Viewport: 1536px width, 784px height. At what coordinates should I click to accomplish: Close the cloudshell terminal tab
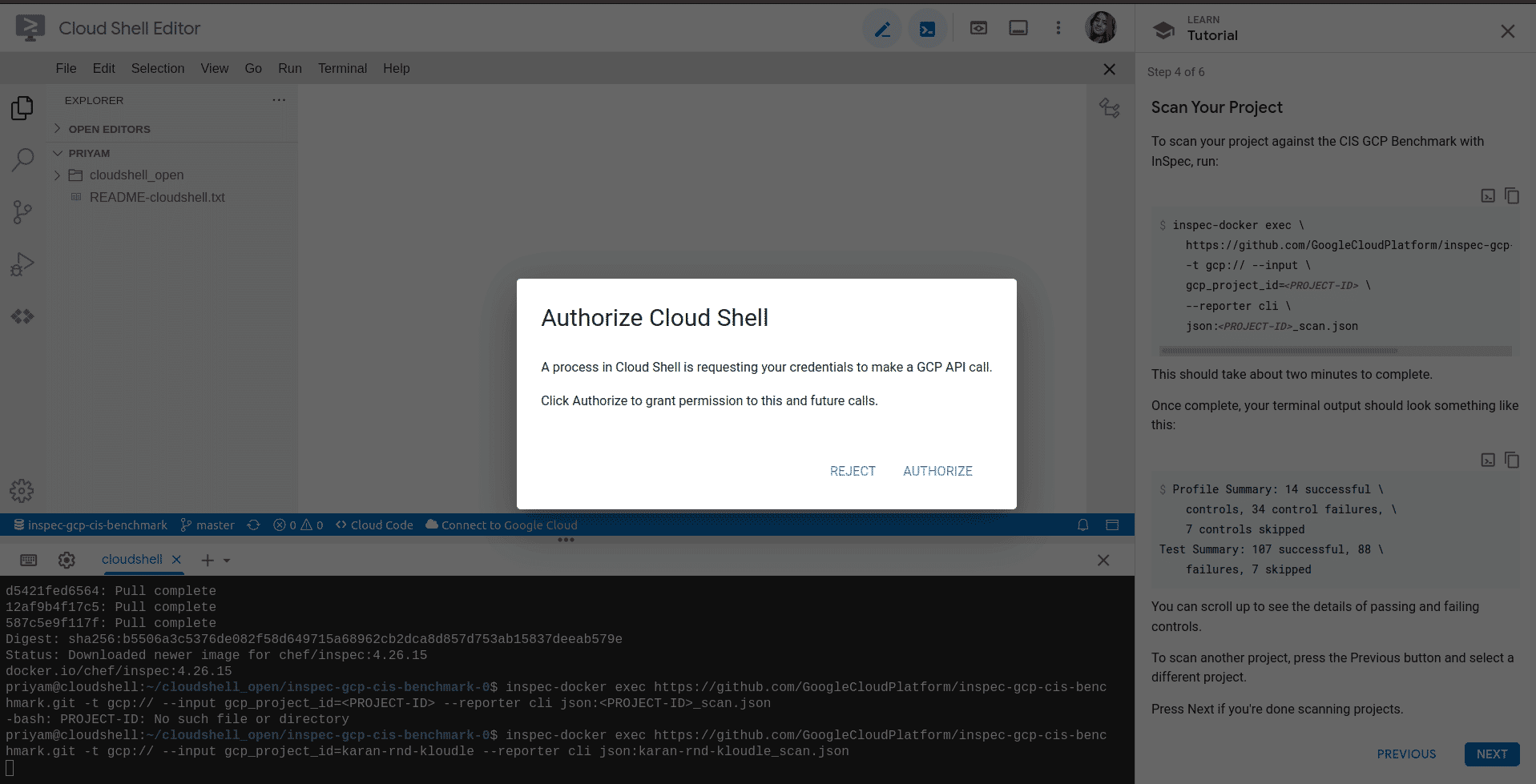click(x=176, y=559)
